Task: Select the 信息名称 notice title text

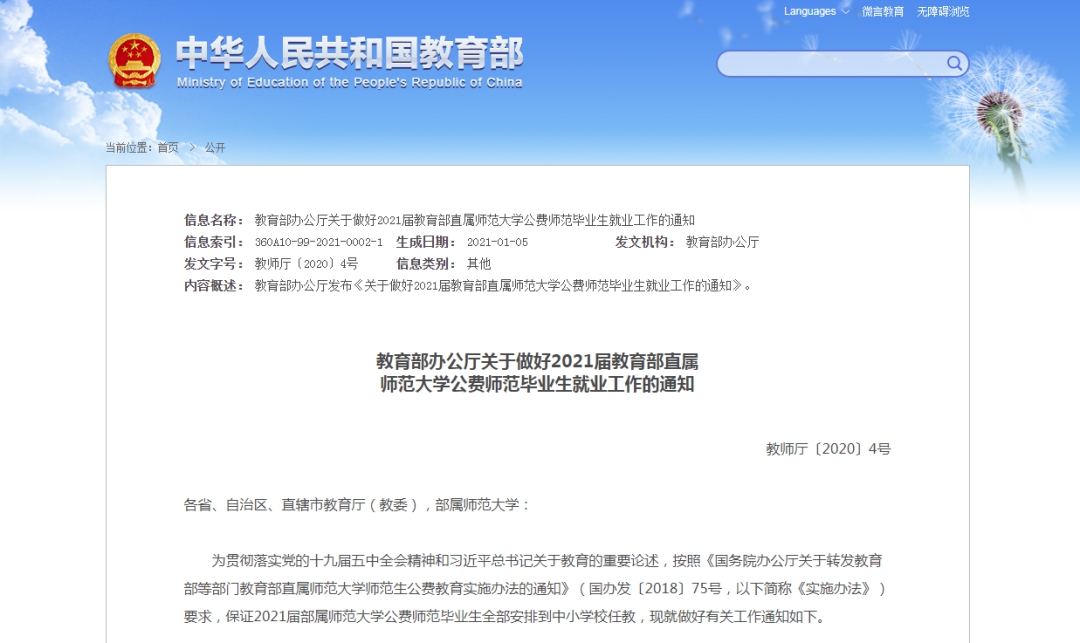Action: click(475, 220)
